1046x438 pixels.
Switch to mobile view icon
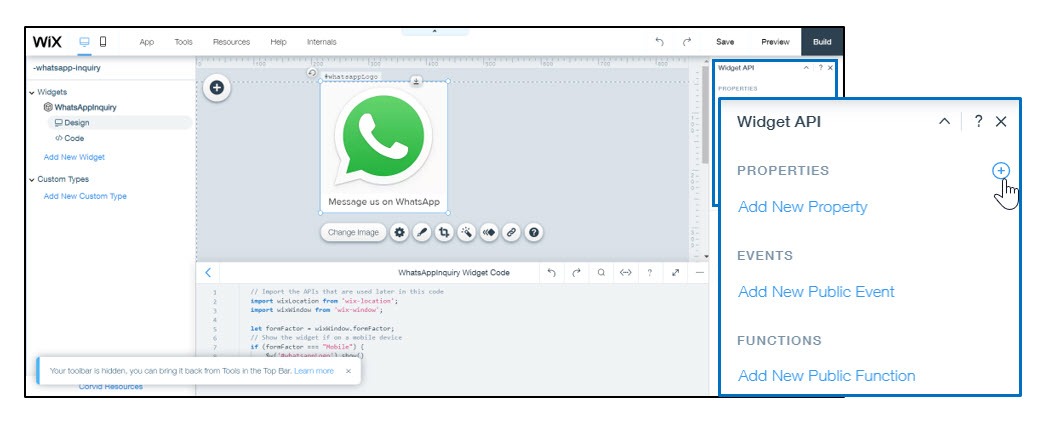[103, 41]
